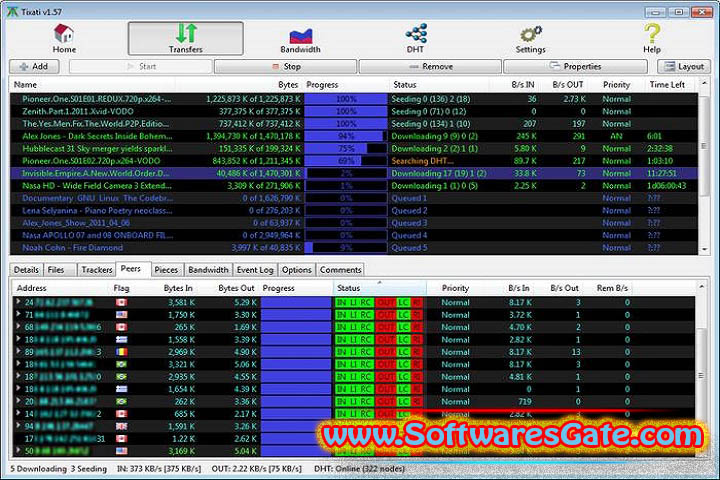The width and height of the screenshot is (720, 480).
Task: Open the Options tab
Action: 297,270
